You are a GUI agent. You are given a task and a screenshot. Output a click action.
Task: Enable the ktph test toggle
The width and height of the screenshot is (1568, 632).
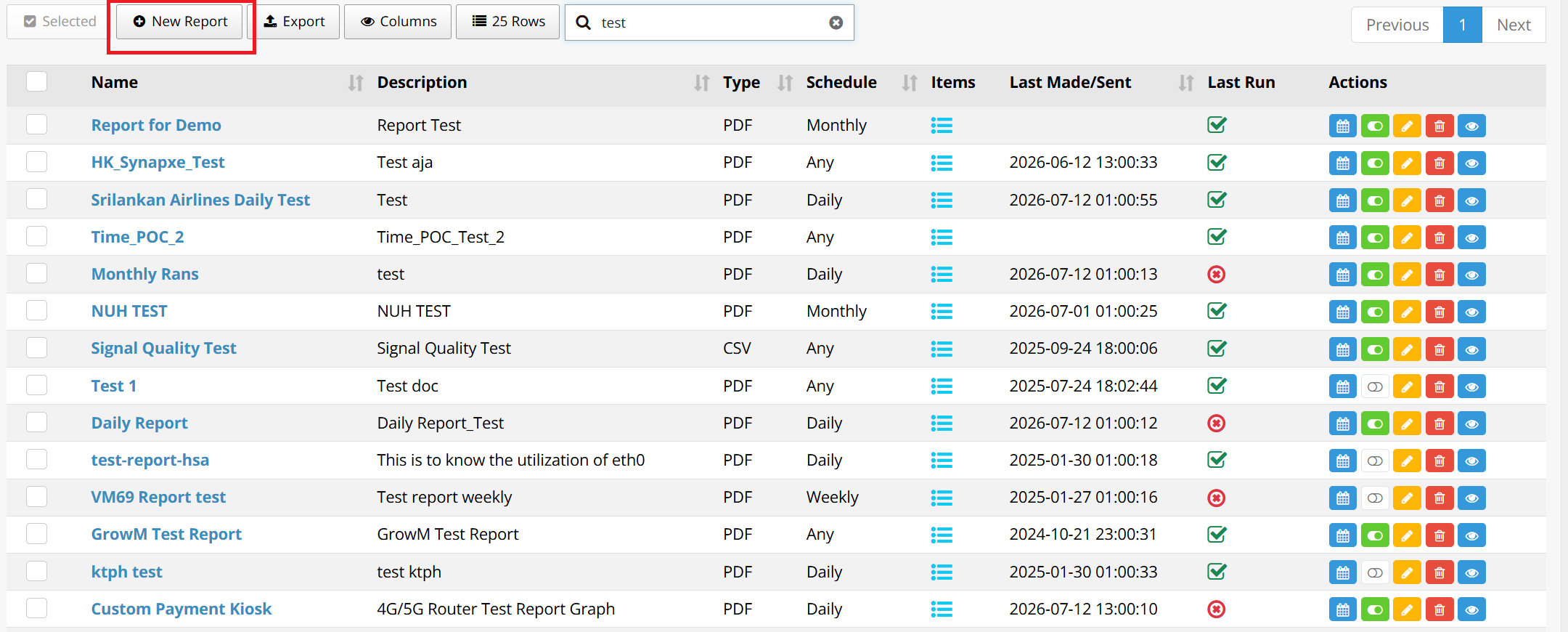1375,572
